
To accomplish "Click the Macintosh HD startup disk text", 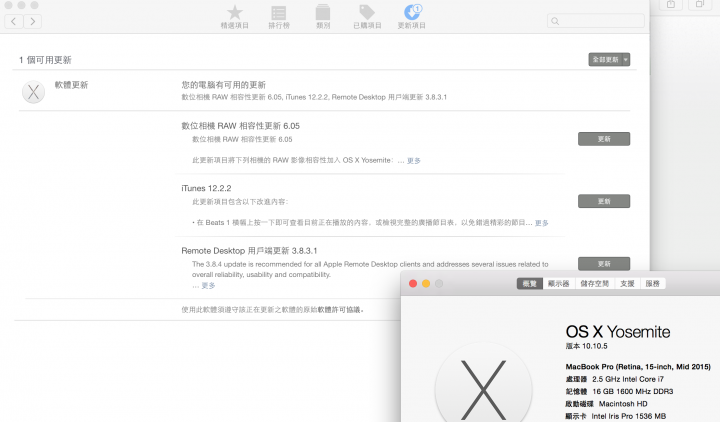I will (623, 404).
